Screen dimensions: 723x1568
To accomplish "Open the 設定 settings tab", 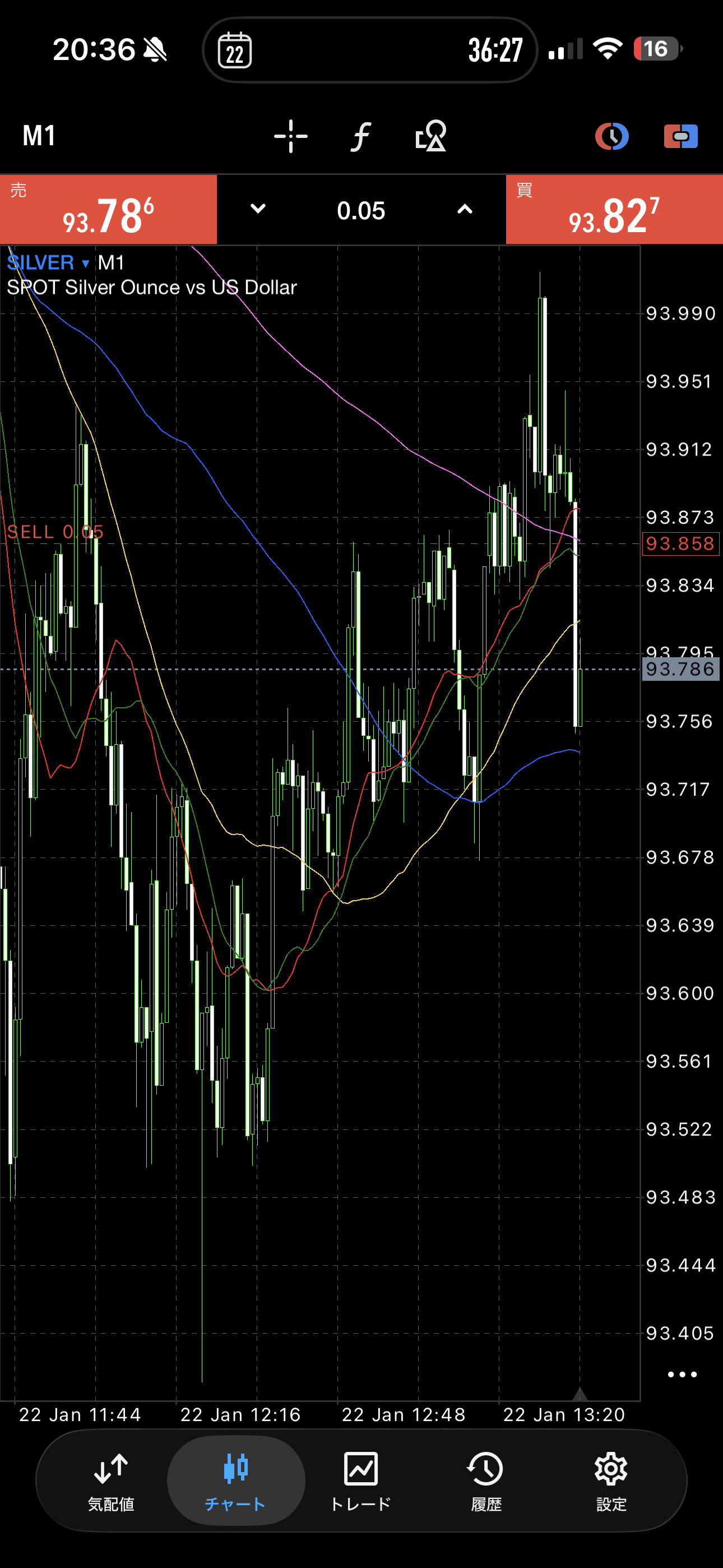I will (611, 1481).
